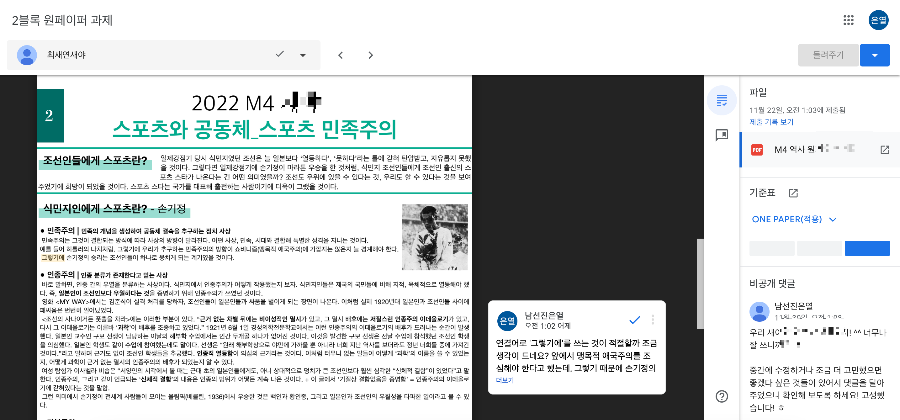The image size is (900, 420).
Task: Click the 은엽 avatar on the comment card
Action: (506, 320)
